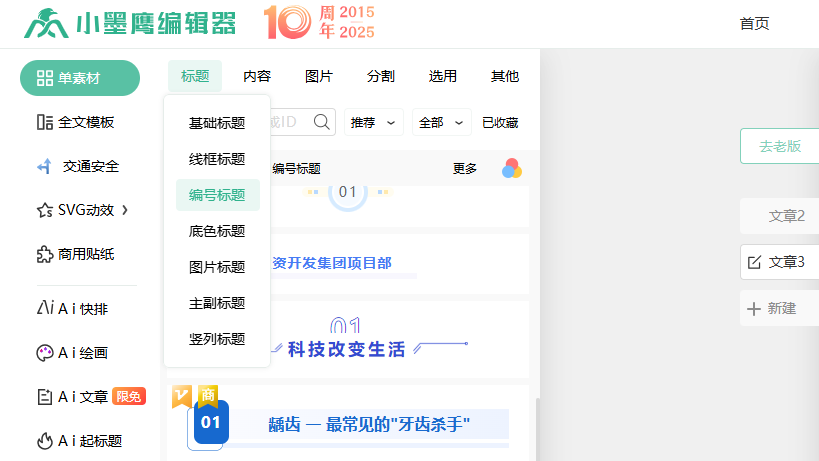Open 交通安全 category in sidebar

pos(78,166)
